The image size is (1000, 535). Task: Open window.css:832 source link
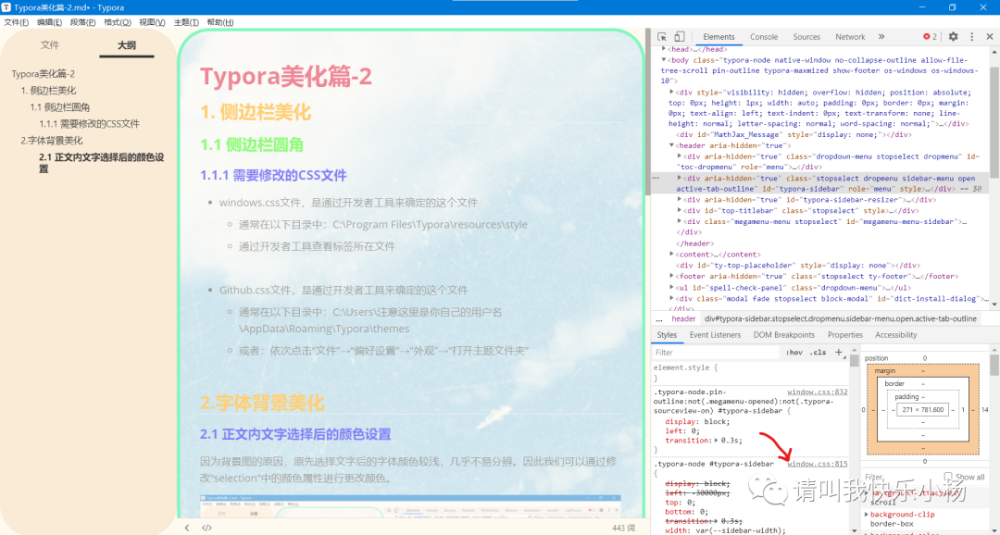(818, 392)
